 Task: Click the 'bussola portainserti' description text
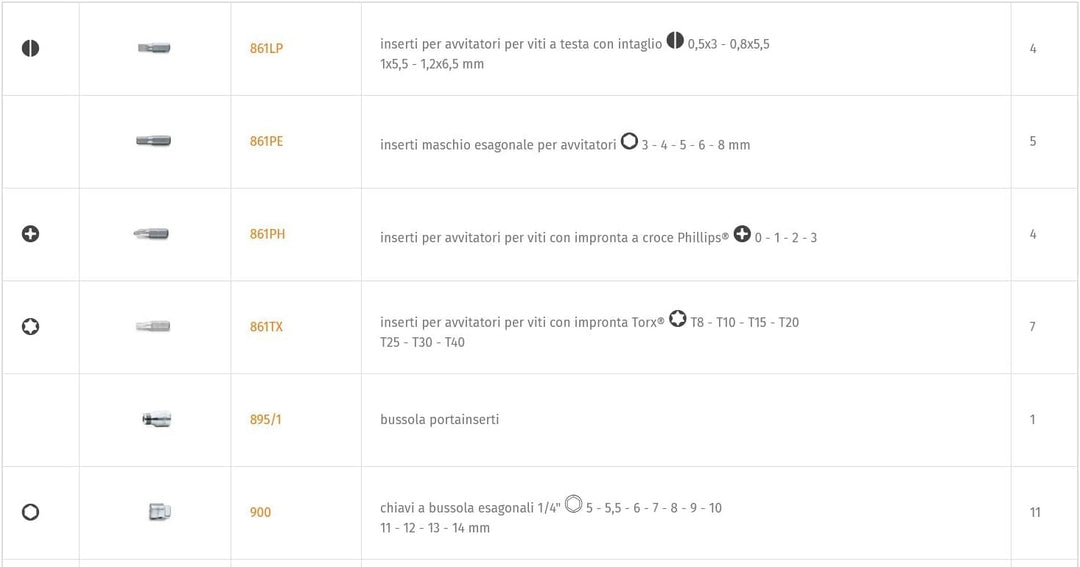pos(439,420)
